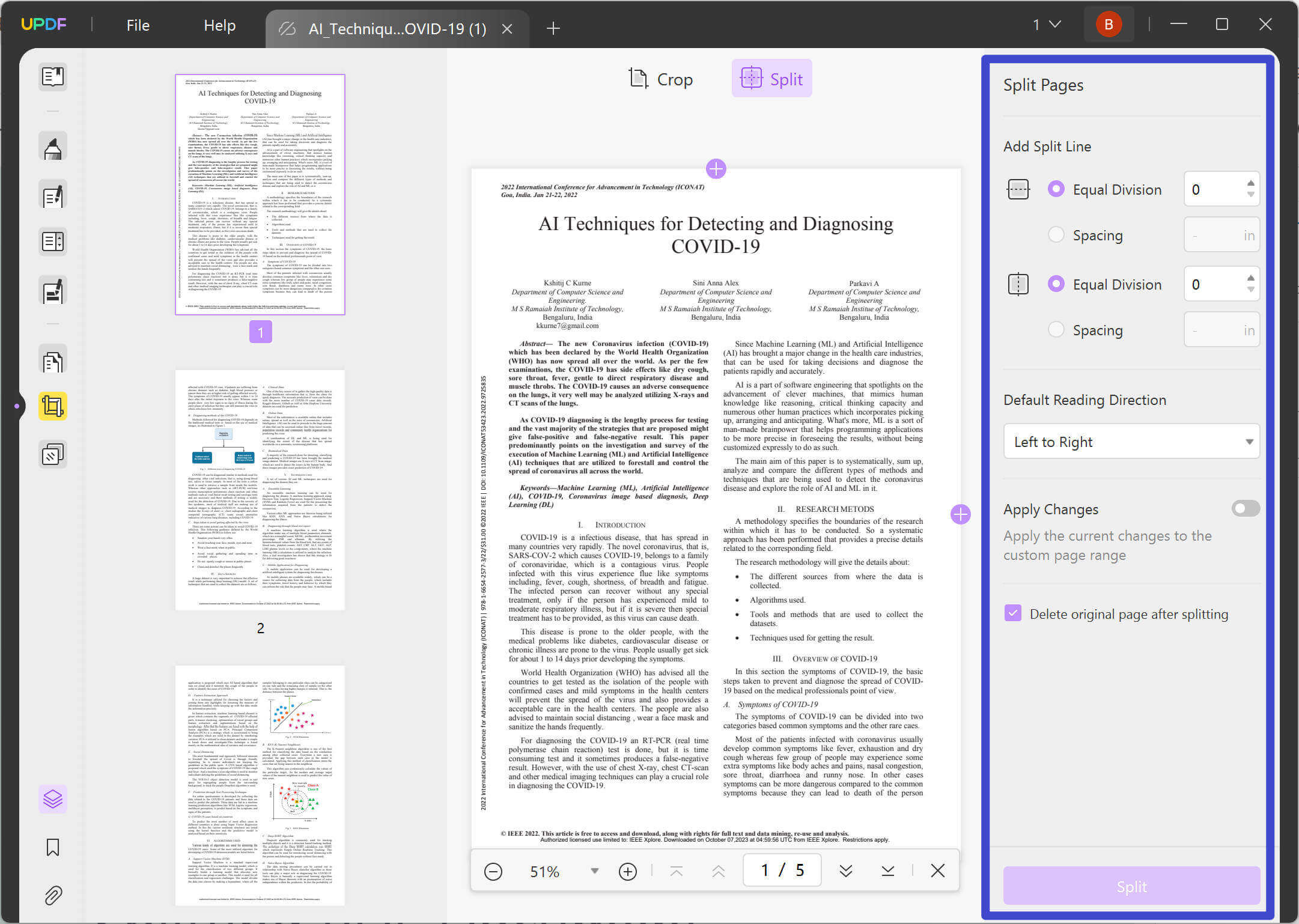Open the Edit PDF tool

pyautogui.click(x=52, y=194)
